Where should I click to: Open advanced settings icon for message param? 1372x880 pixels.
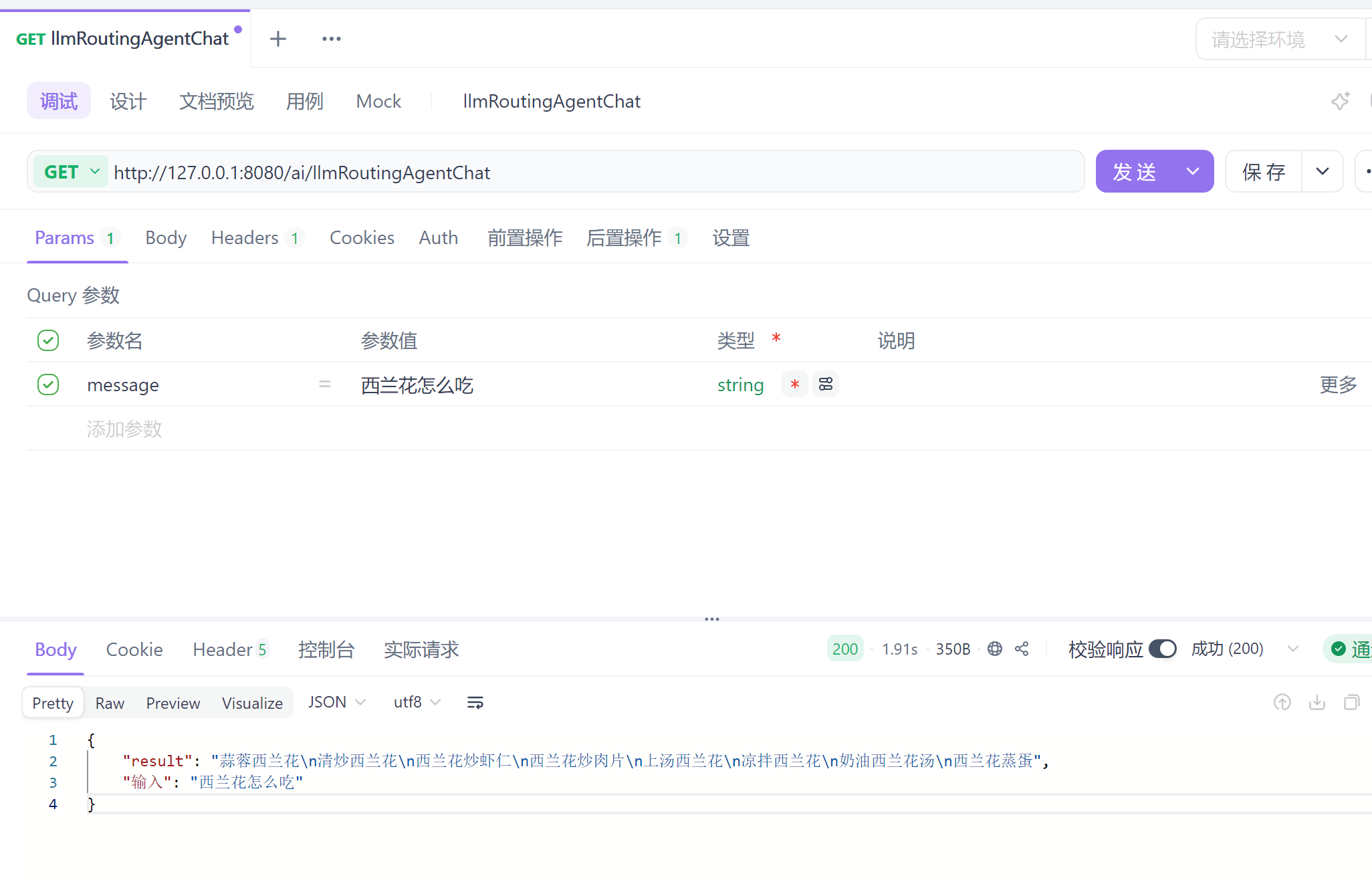[826, 384]
